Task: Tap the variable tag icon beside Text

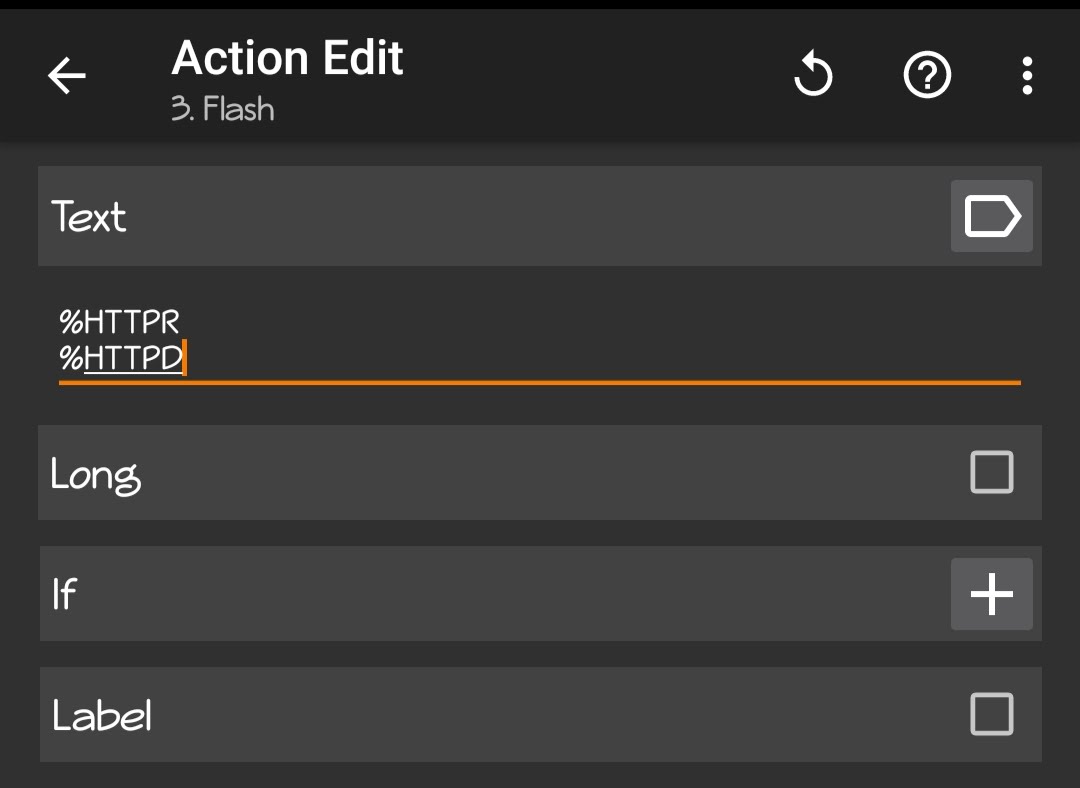Action: tap(991, 216)
